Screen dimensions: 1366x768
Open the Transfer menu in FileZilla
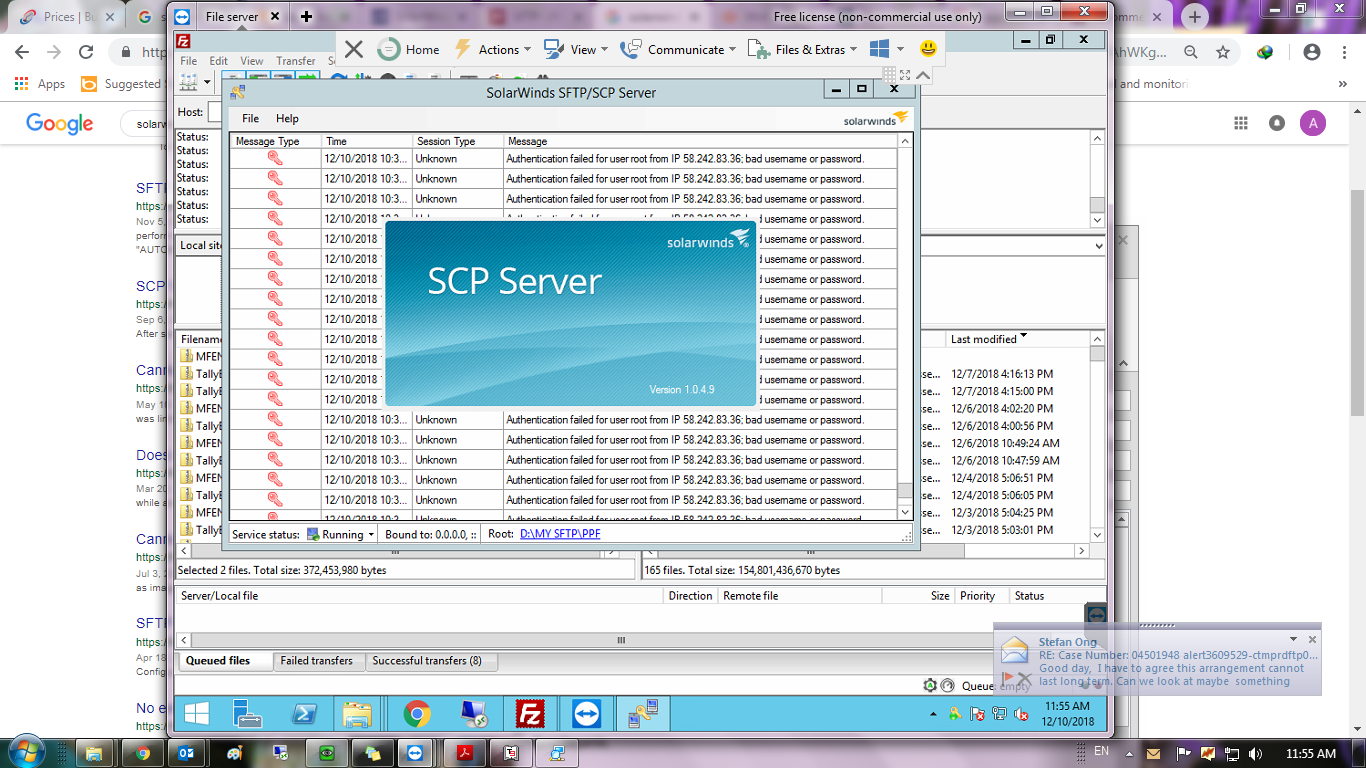click(296, 61)
